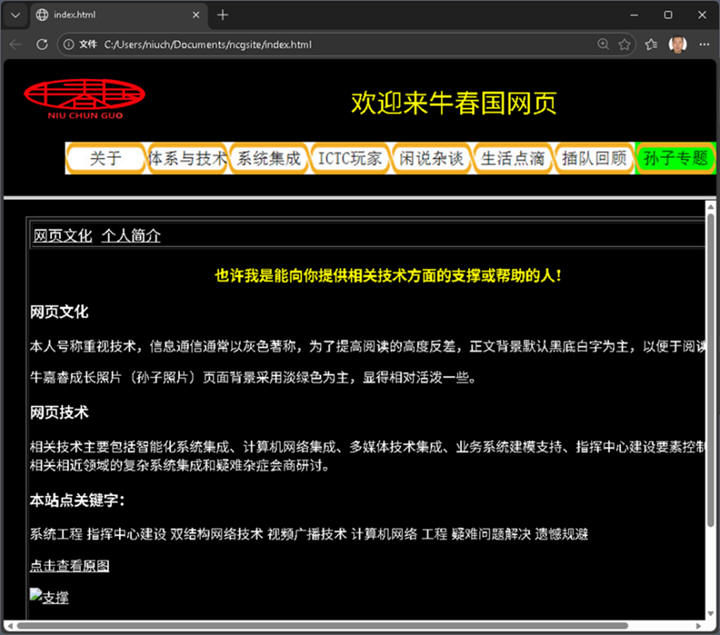Viewport: 720px width, 635px height.
Task: Open the green 孙子专题 button
Action: [x=675, y=158]
